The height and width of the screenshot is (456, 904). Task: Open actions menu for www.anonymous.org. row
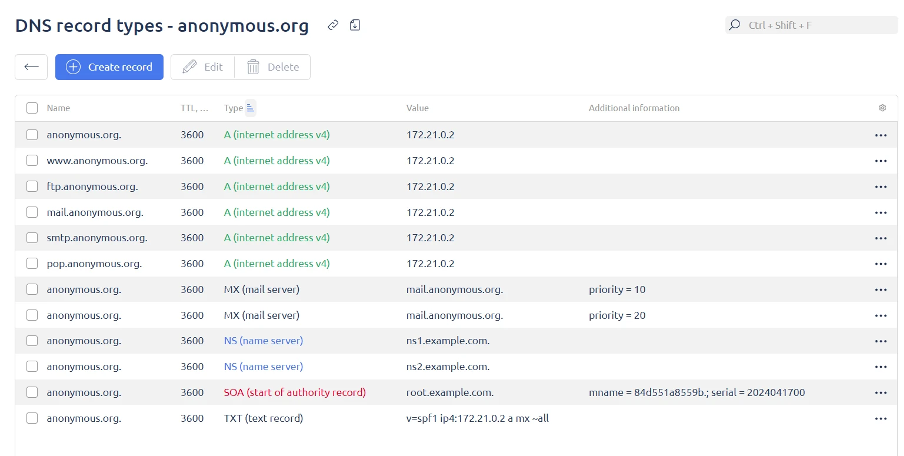click(x=880, y=161)
